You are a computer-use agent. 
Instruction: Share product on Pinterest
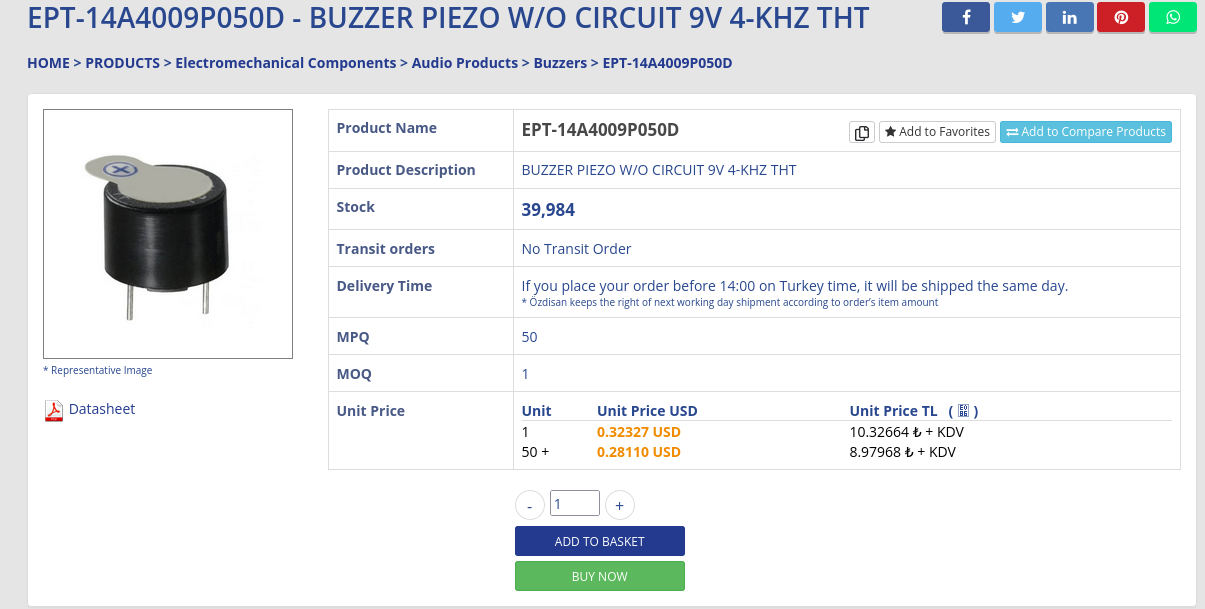point(1121,17)
